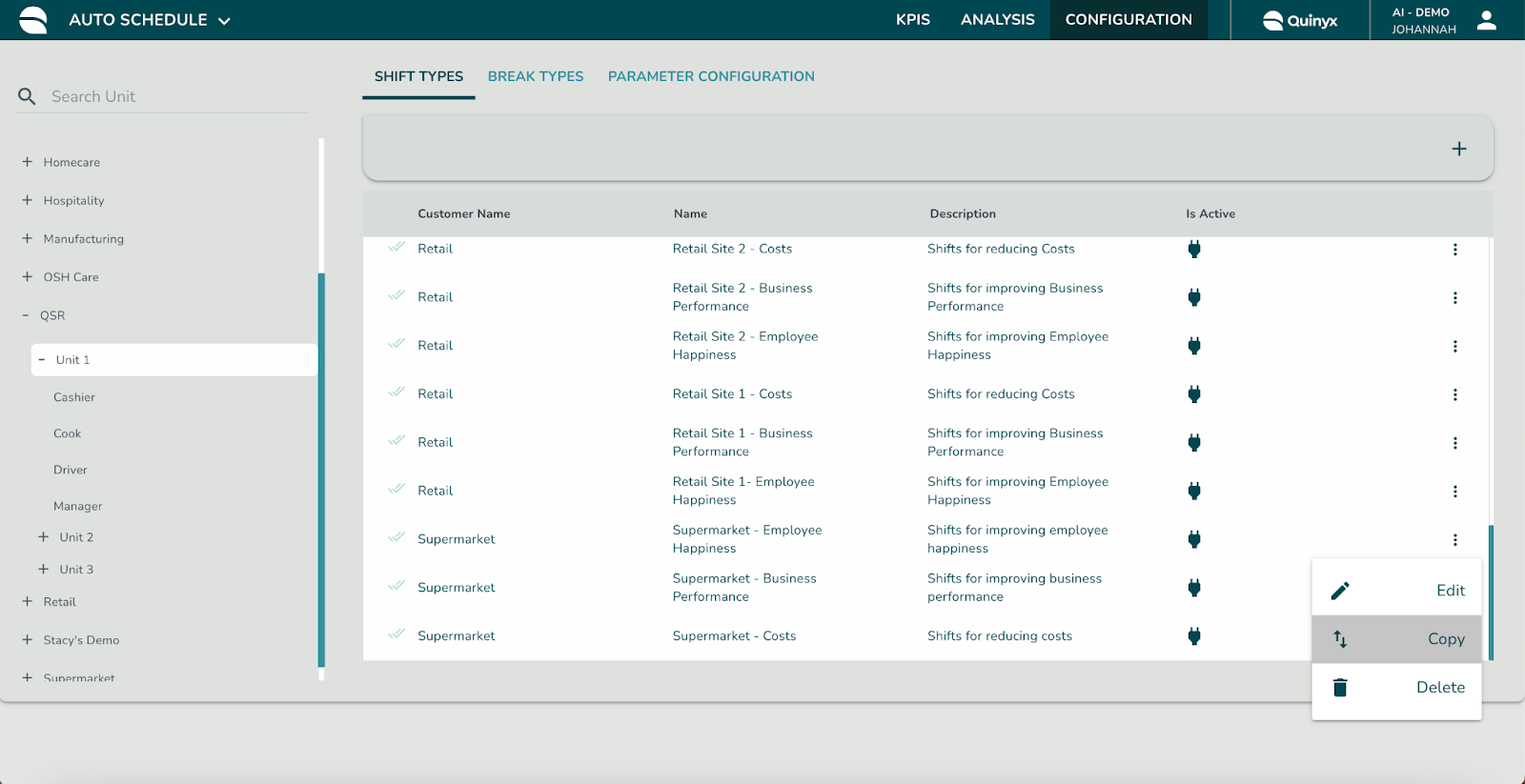Toggle active plug for Retail Site 2 - Costs
This screenshot has height=784, width=1525.
[1194, 250]
